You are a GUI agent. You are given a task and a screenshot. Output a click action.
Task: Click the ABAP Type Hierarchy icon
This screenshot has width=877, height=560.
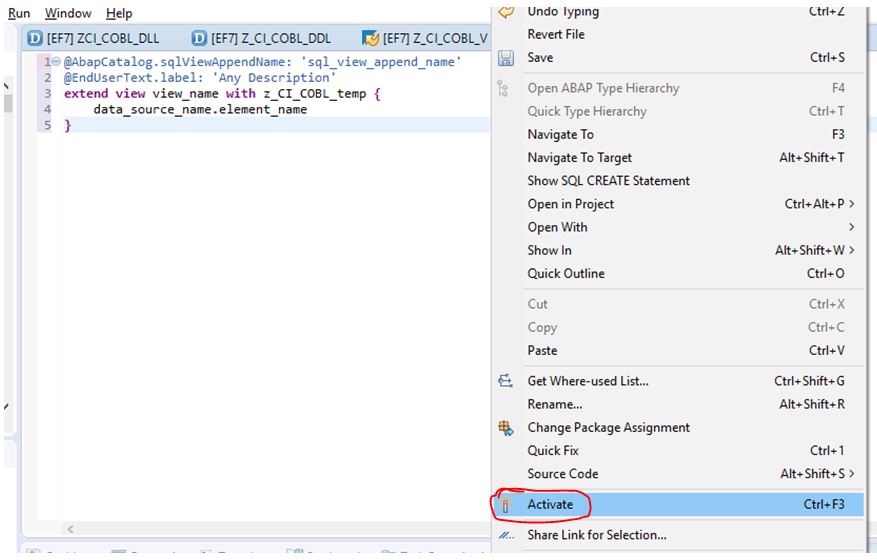pos(503,88)
